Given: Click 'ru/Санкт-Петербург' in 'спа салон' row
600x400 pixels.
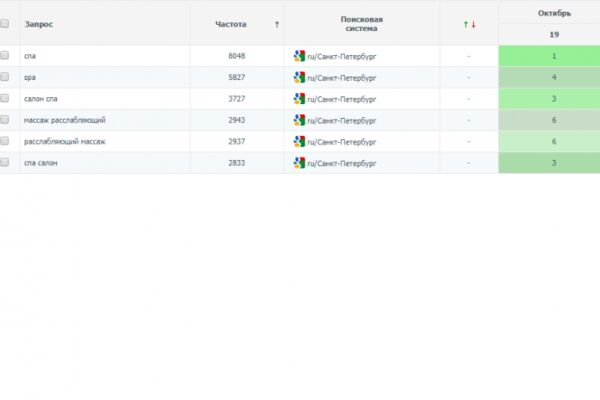Looking at the screenshot, I should 342,163.
